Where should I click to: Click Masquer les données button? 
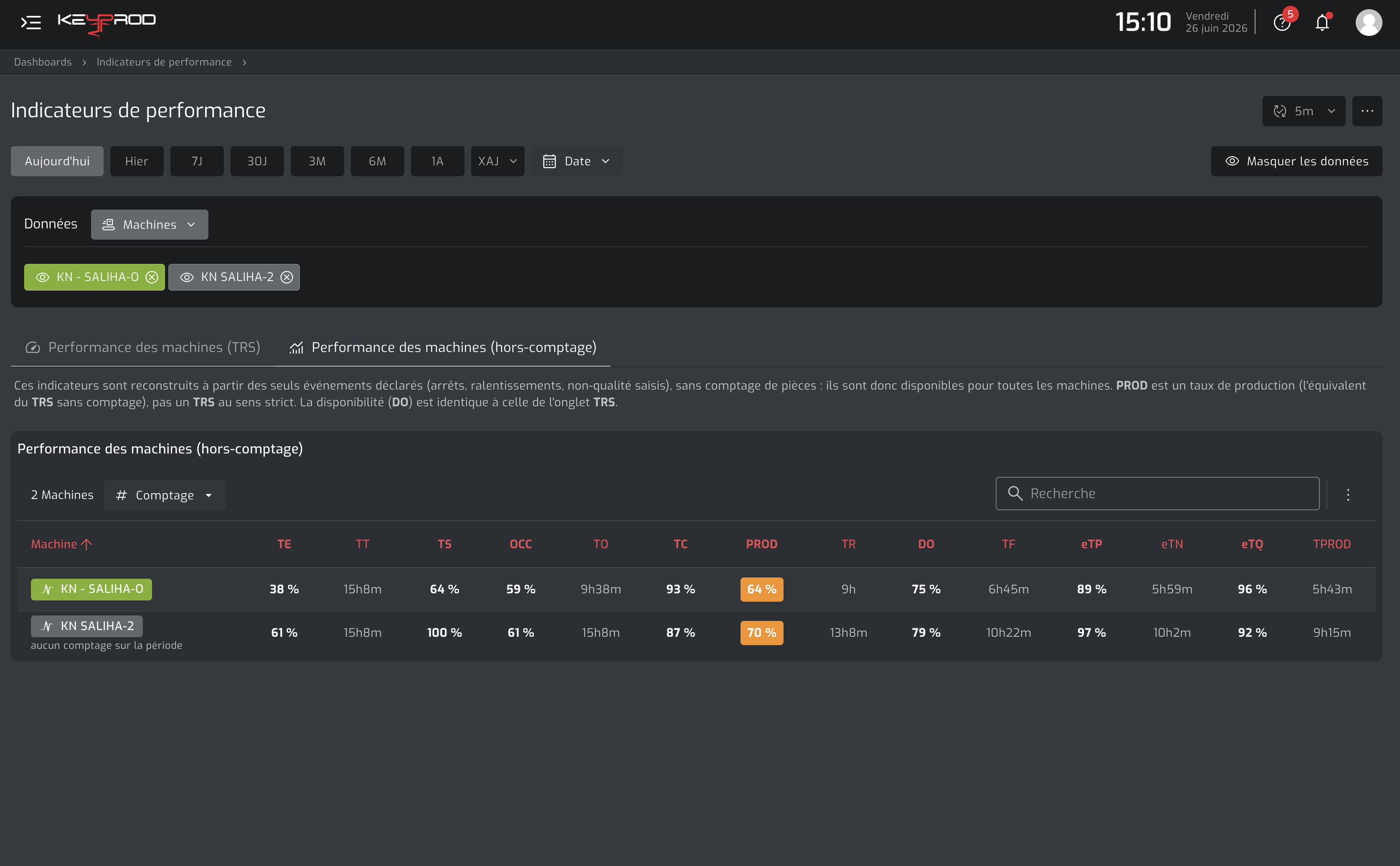click(1296, 161)
